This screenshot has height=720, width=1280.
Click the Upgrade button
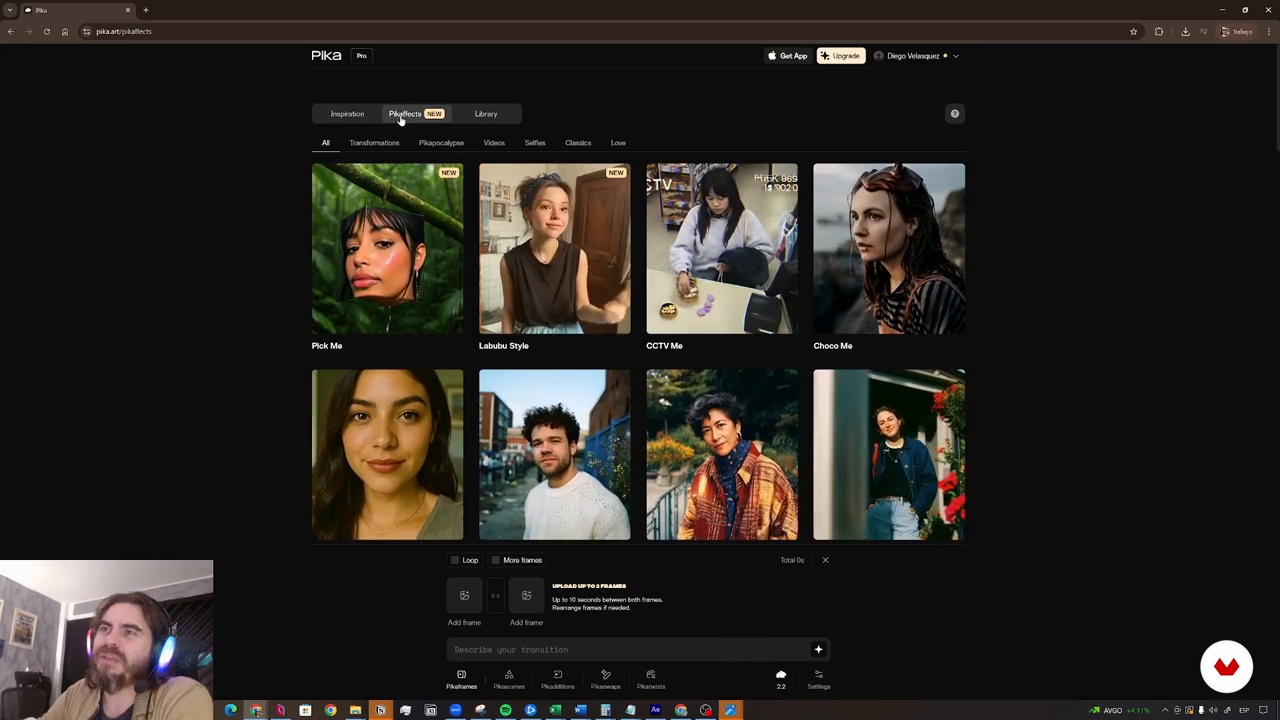[x=840, y=56]
